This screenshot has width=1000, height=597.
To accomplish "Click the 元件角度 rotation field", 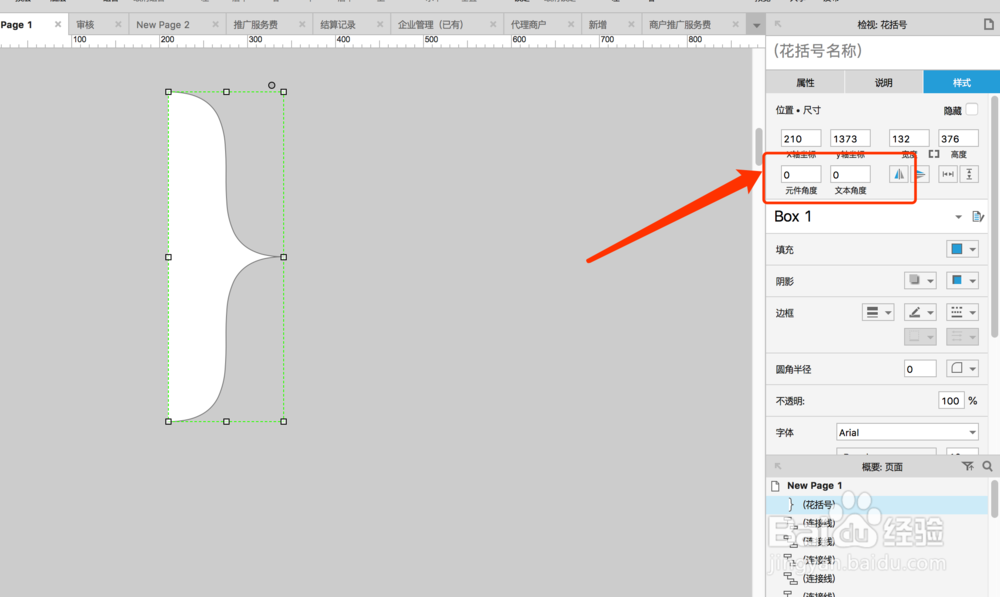I will coord(801,175).
